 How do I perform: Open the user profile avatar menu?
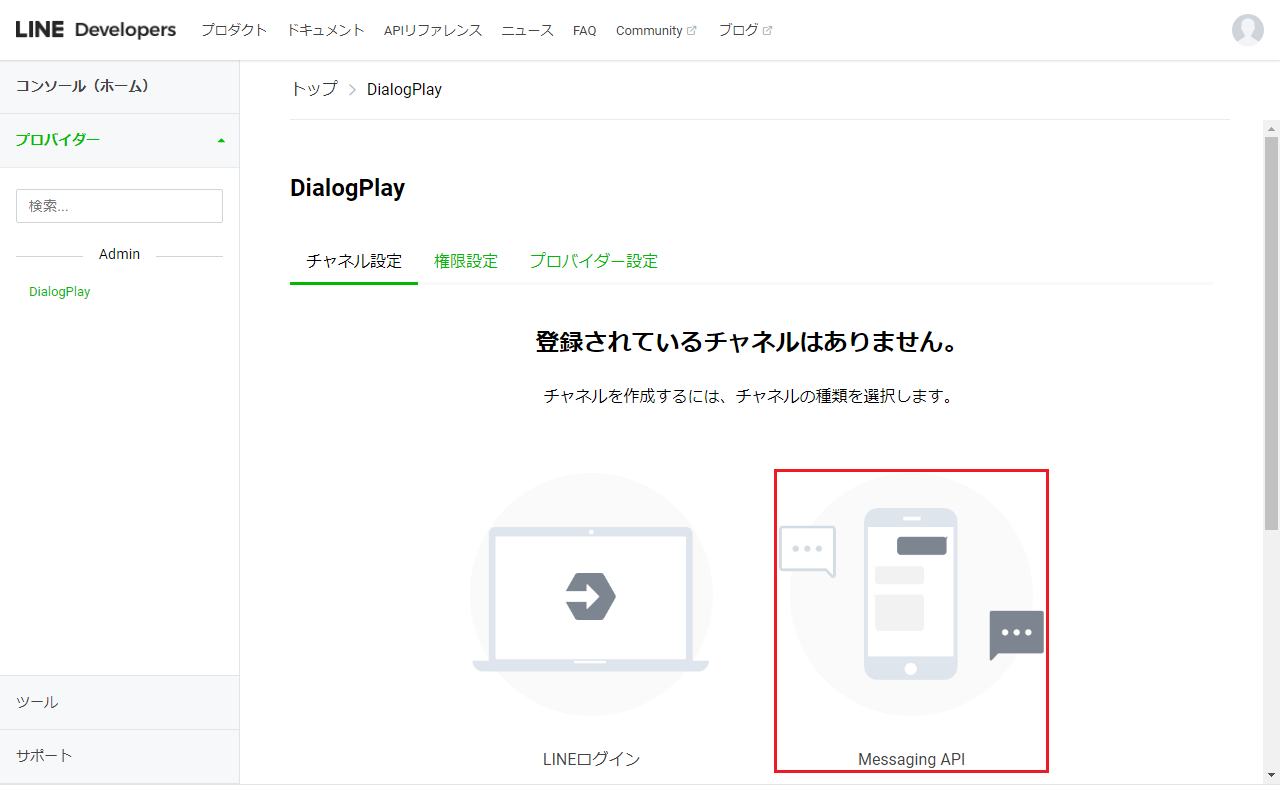1247,30
